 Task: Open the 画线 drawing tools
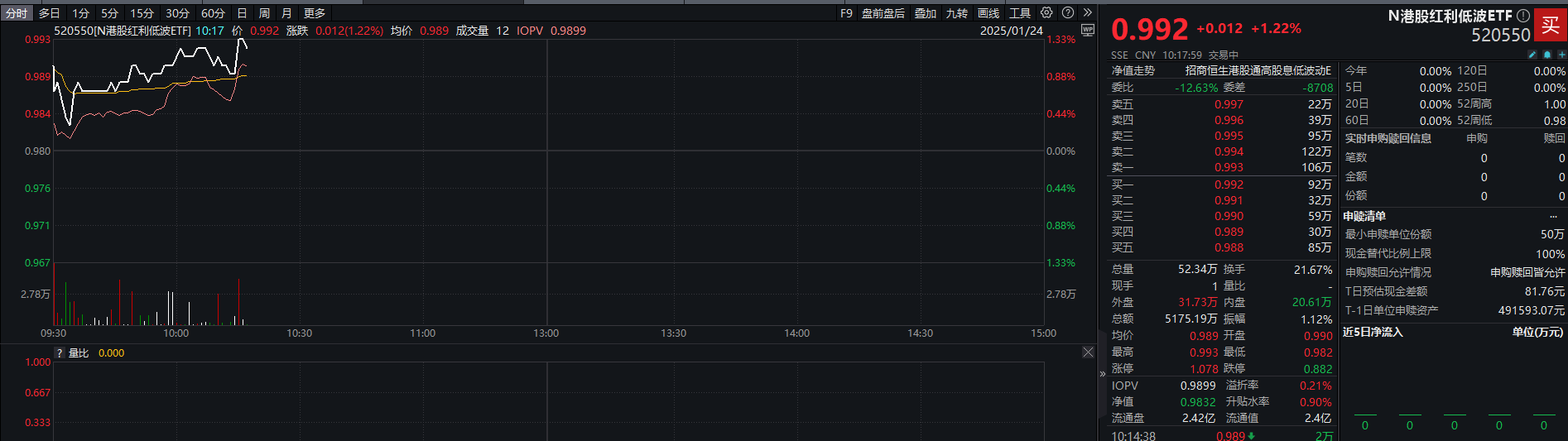pyautogui.click(x=988, y=13)
